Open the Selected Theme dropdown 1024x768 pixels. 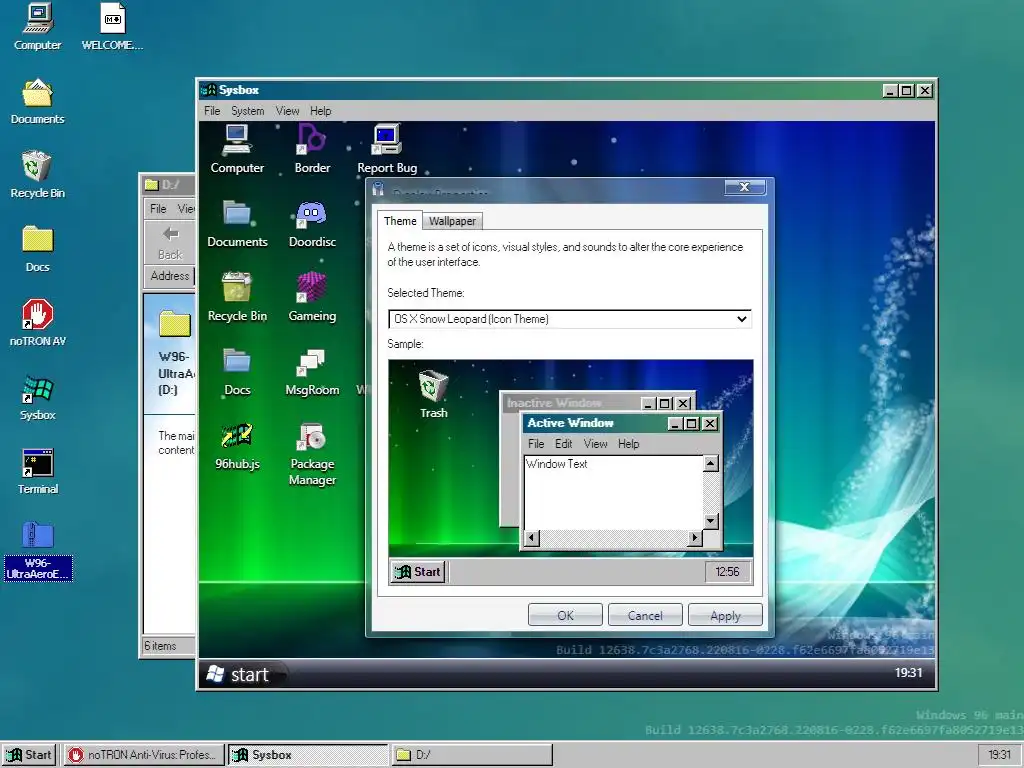pyautogui.click(x=569, y=319)
